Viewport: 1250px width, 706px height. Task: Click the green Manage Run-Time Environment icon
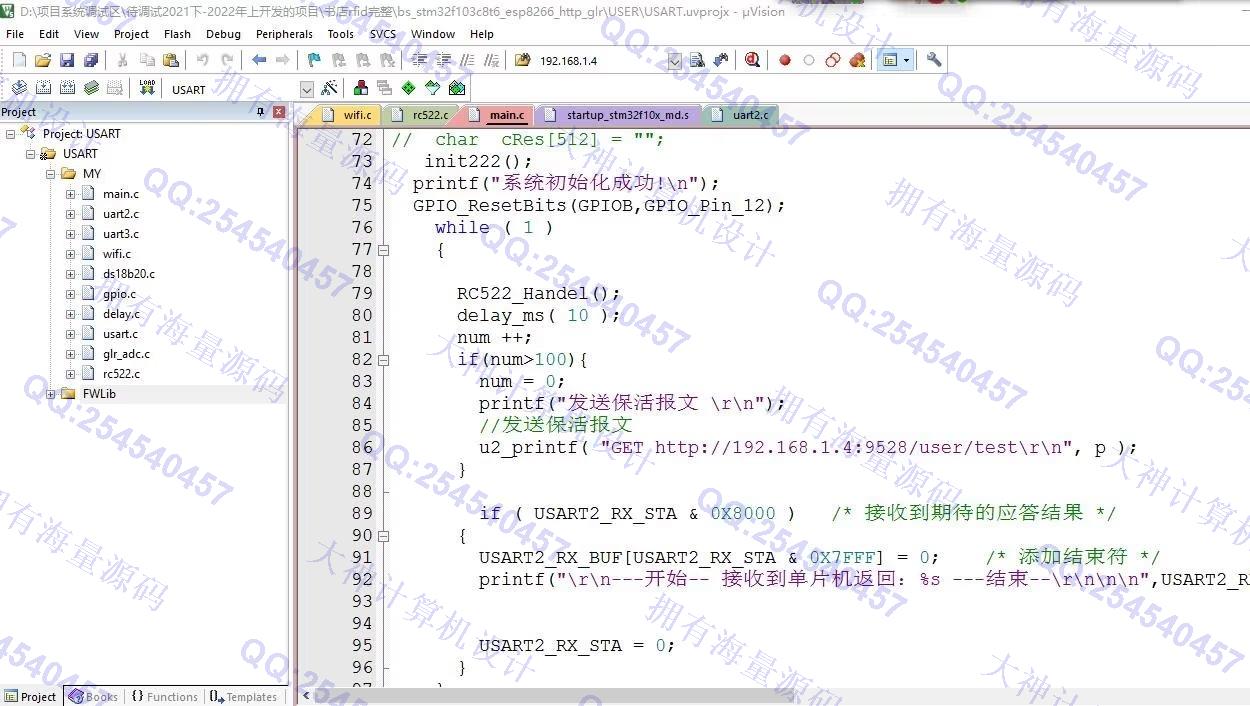point(408,88)
